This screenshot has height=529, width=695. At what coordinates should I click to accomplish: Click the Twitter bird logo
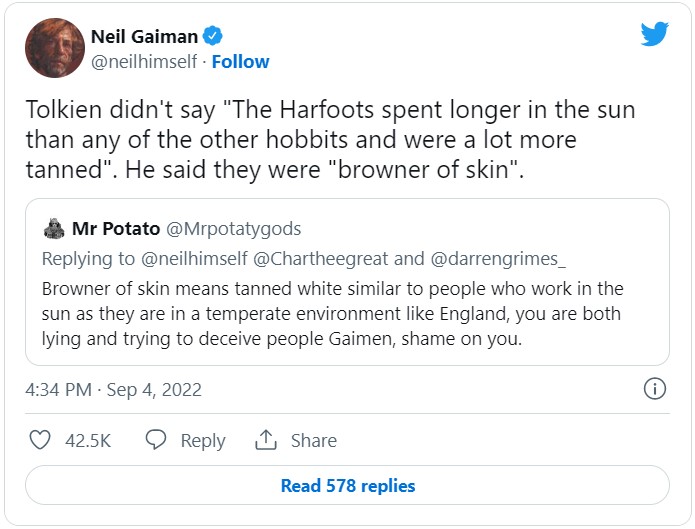click(x=654, y=35)
